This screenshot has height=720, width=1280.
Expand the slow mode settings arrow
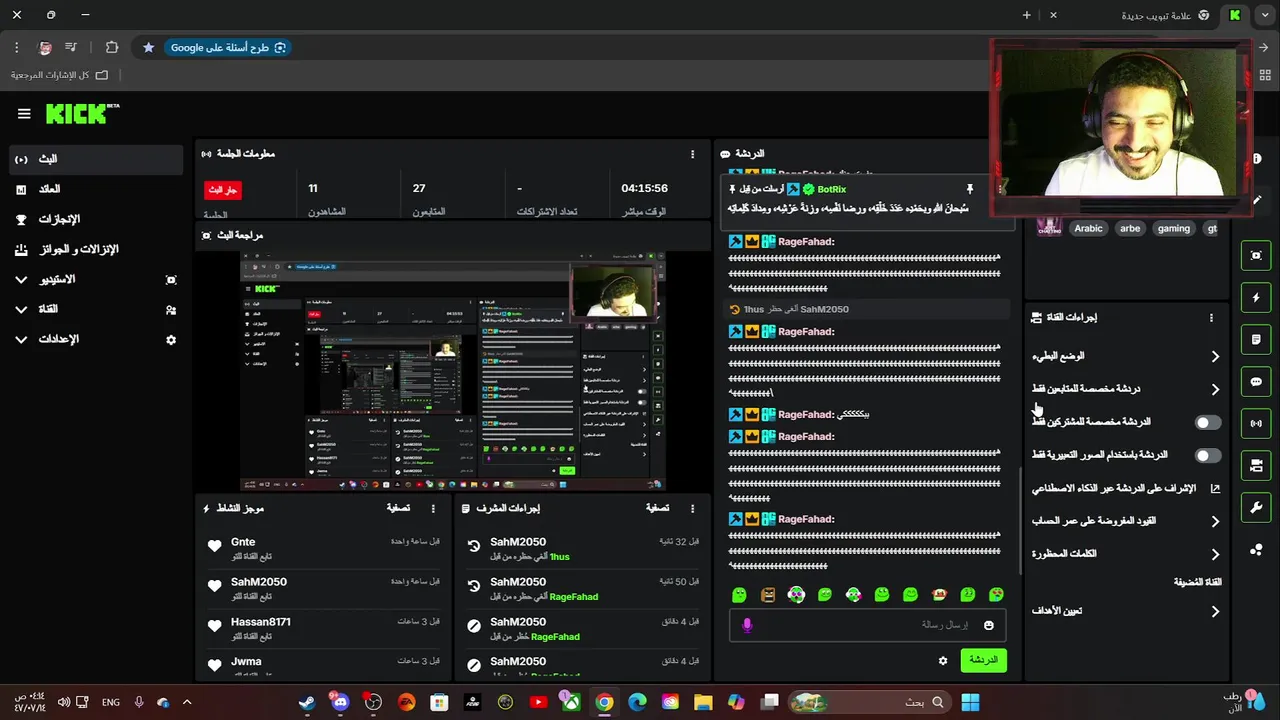(1215, 356)
